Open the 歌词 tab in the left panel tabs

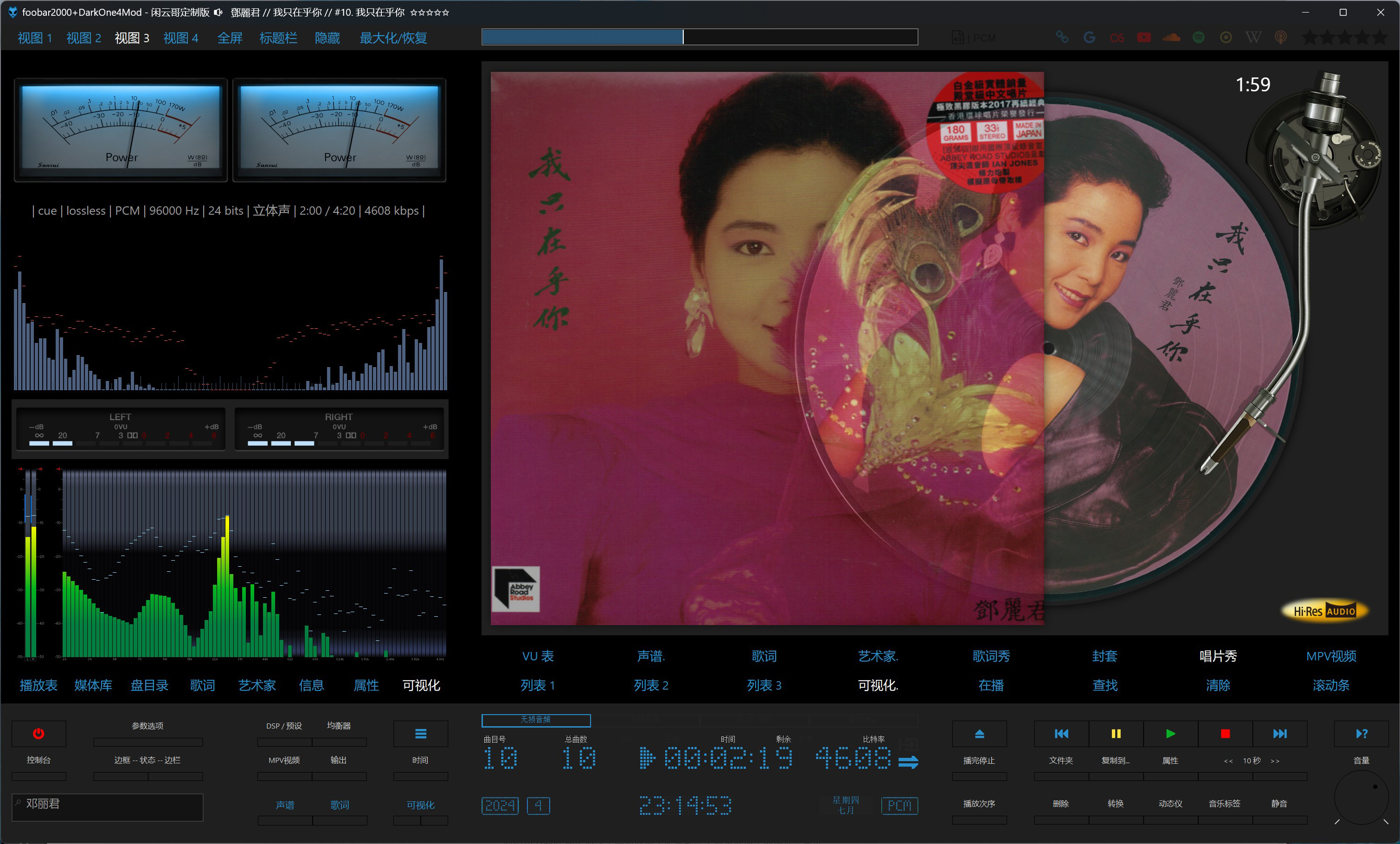coord(202,685)
